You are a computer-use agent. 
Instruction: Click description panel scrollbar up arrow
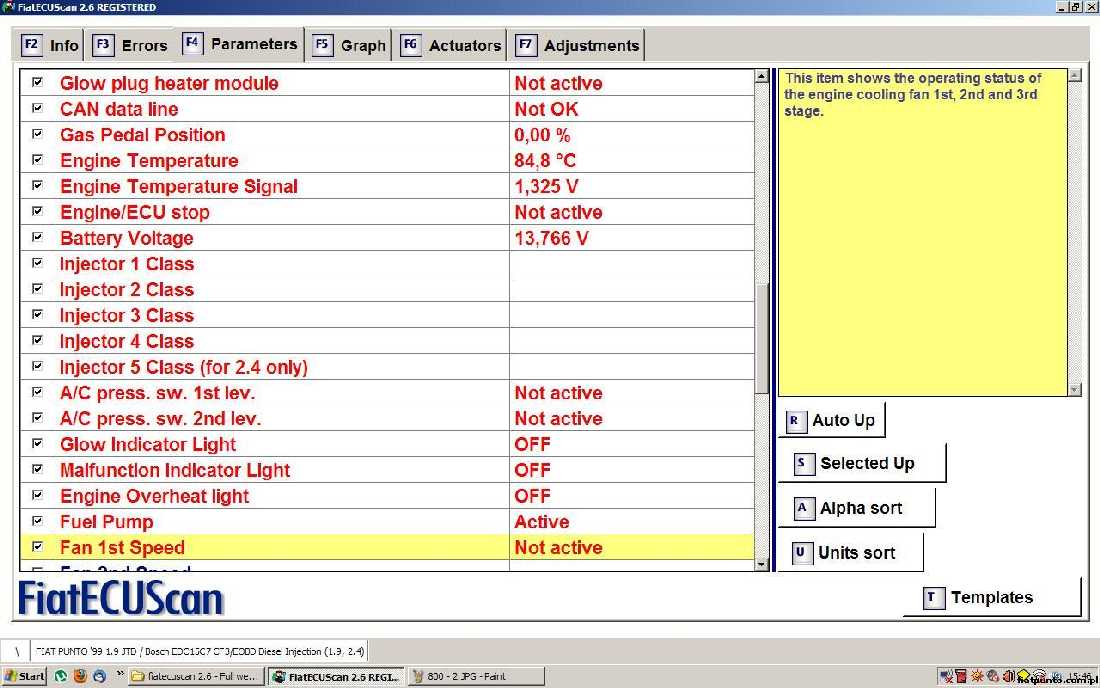click(1075, 75)
